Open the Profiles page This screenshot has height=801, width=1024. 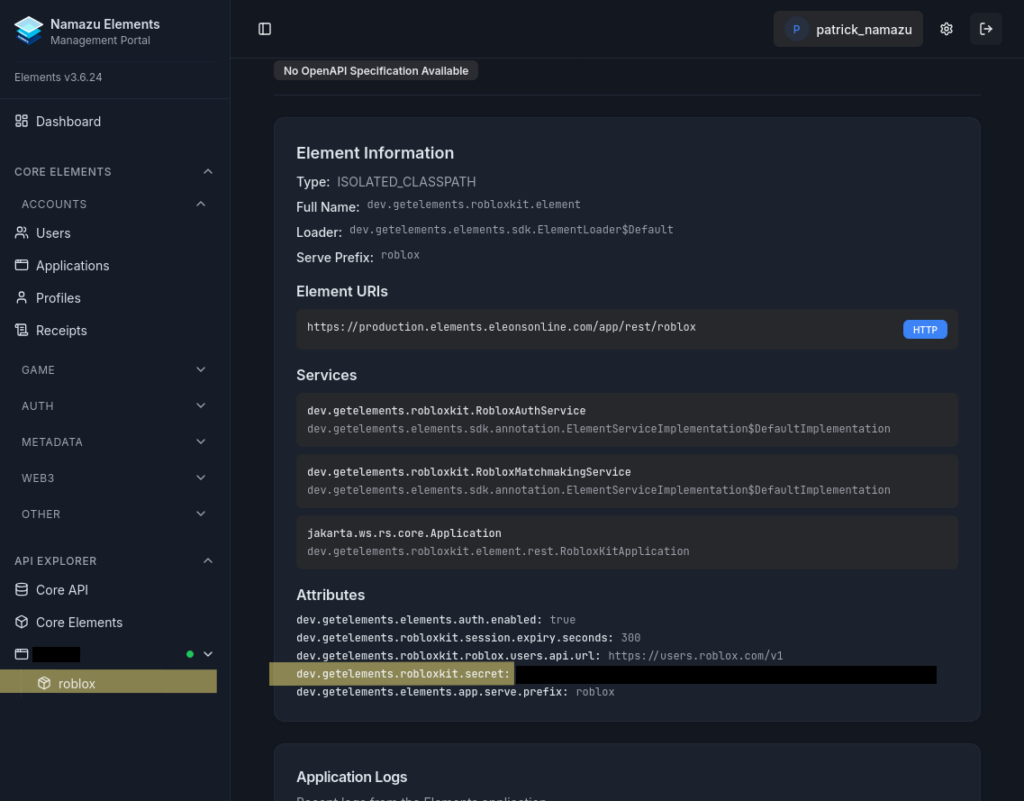coord(58,298)
